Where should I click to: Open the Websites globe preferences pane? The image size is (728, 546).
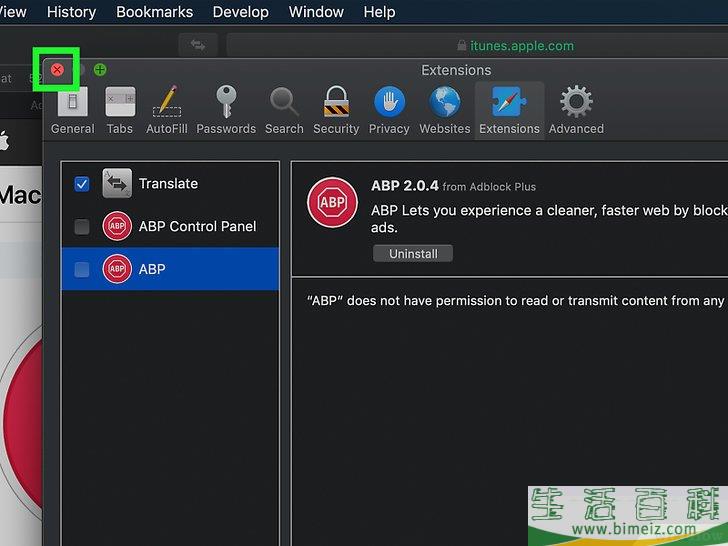point(445,110)
